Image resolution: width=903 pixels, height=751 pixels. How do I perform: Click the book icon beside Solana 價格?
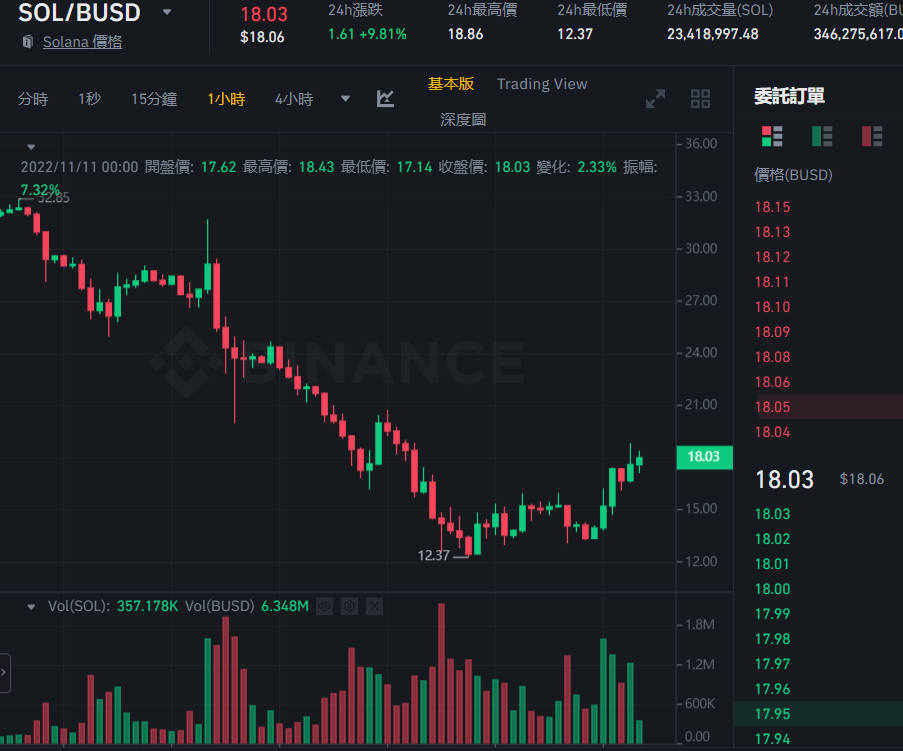[27, 42]
